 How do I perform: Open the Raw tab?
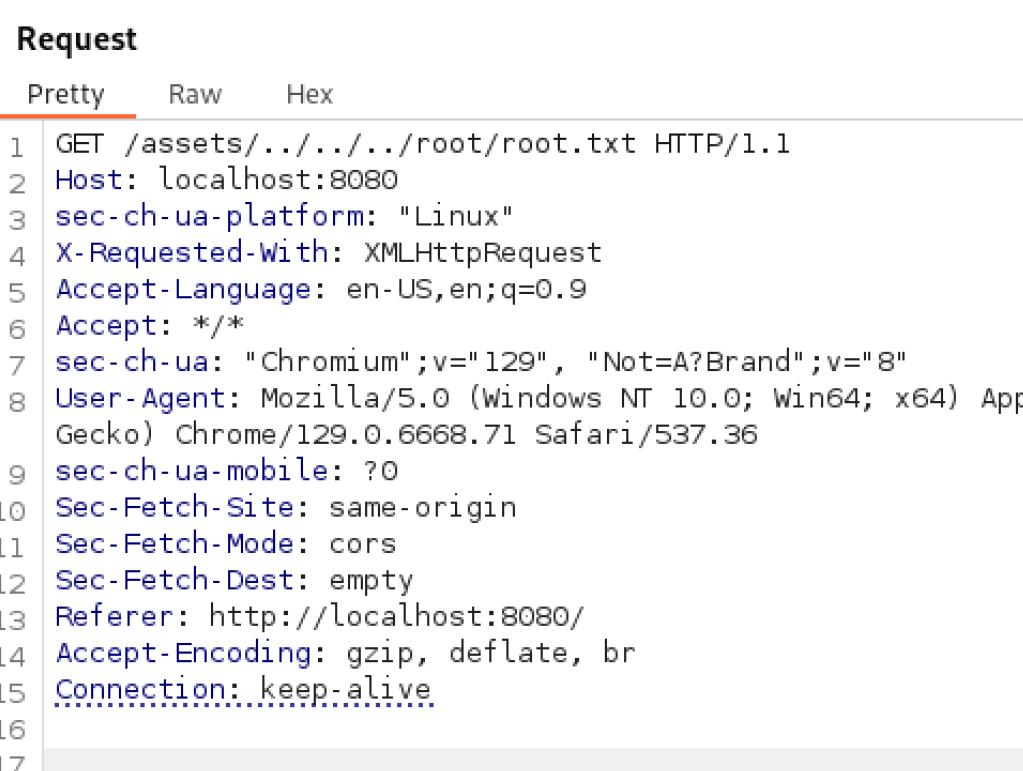pos(195,94)
